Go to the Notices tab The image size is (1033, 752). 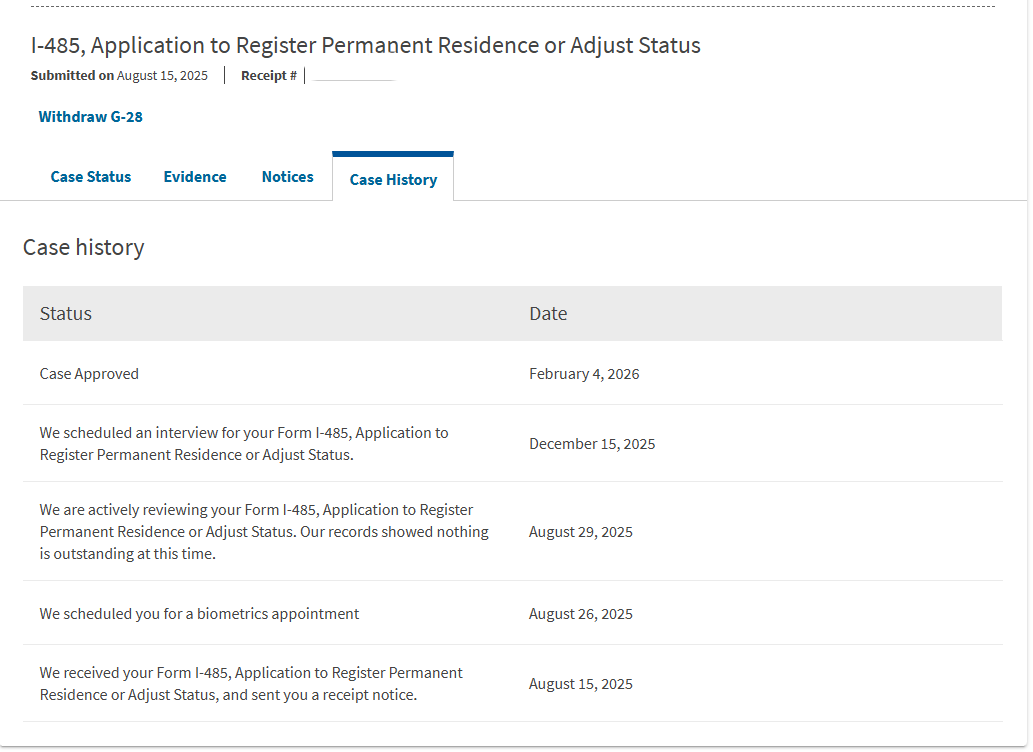coord(287,177)
